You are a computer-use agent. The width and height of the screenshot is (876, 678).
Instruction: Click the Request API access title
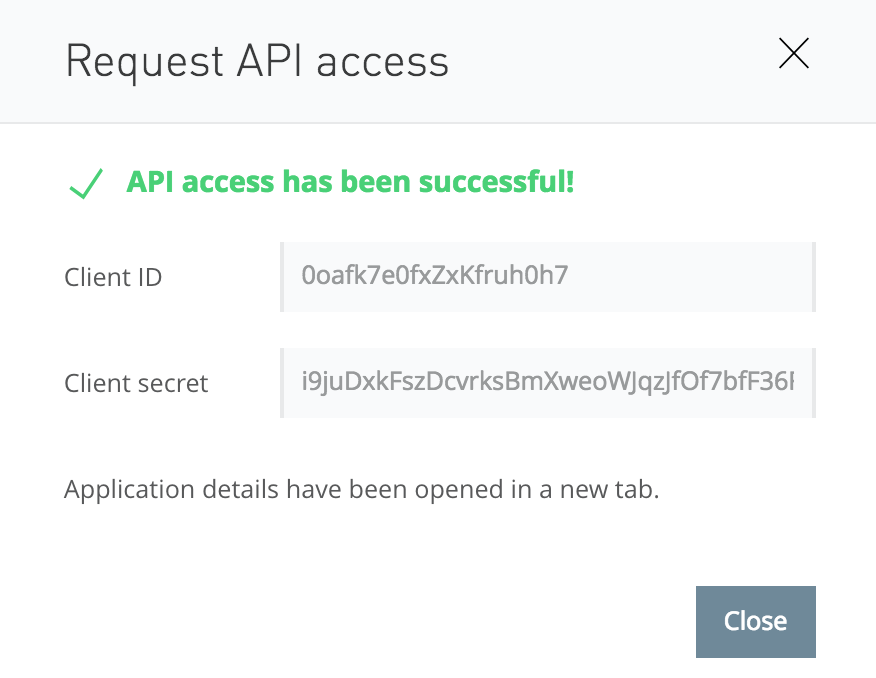tap(257, 62)
